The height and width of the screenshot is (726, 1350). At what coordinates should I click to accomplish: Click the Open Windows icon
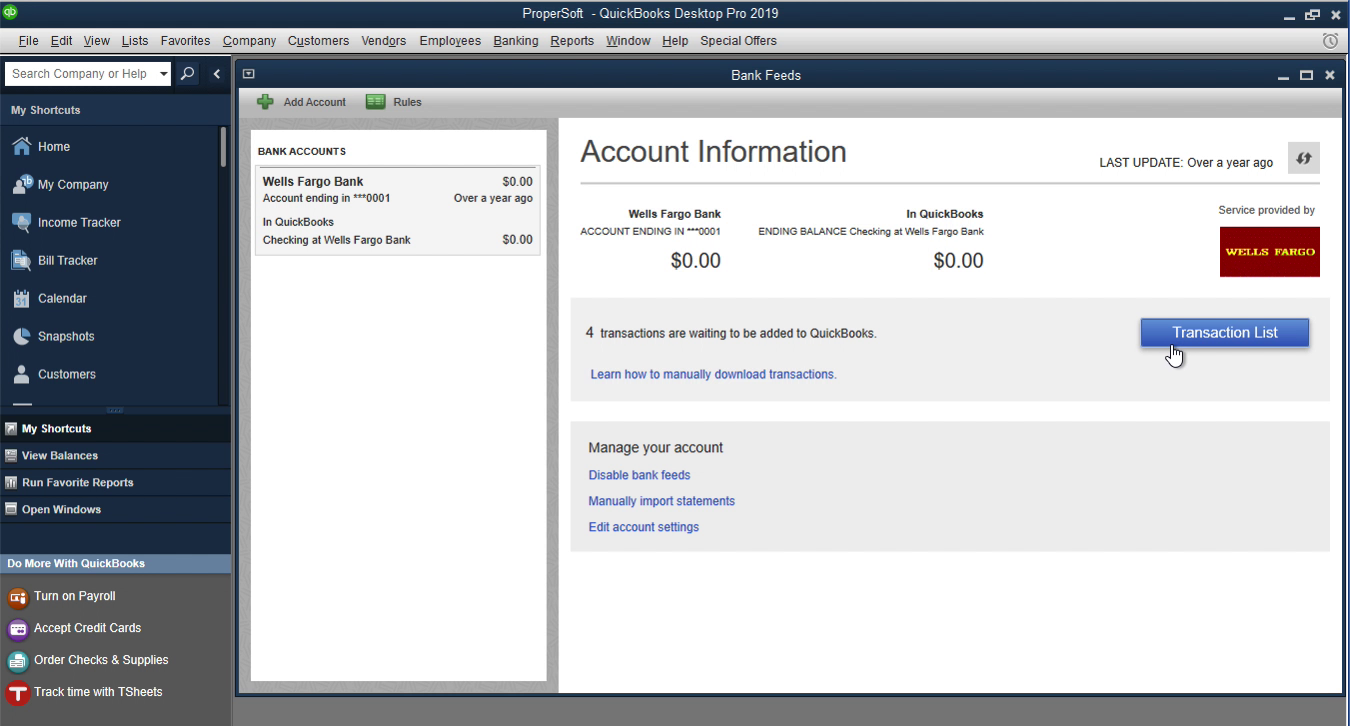pyautogui.click(x=11, y=509)
